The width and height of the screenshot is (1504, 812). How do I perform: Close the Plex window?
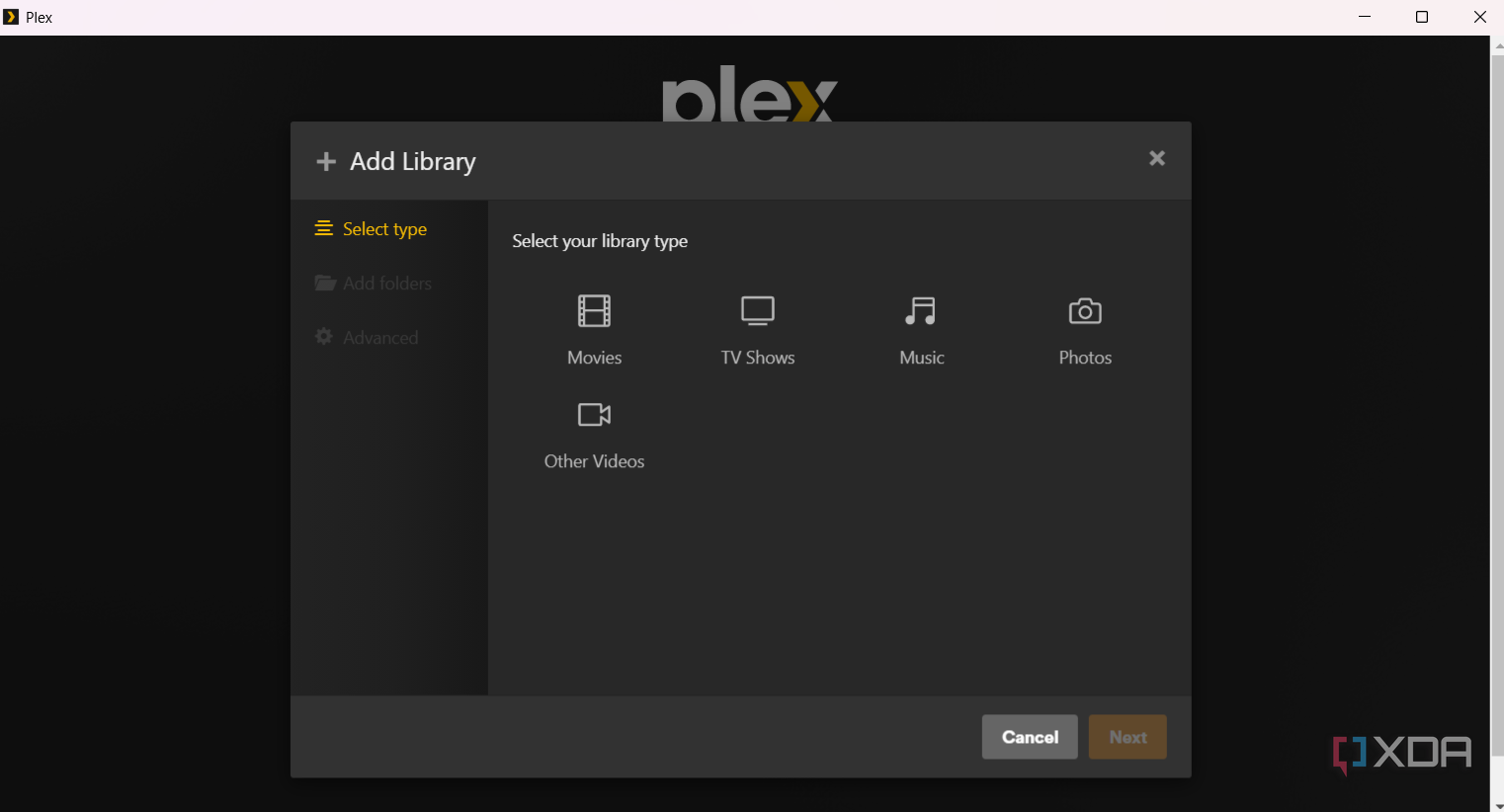click(x=1479, y=17)
